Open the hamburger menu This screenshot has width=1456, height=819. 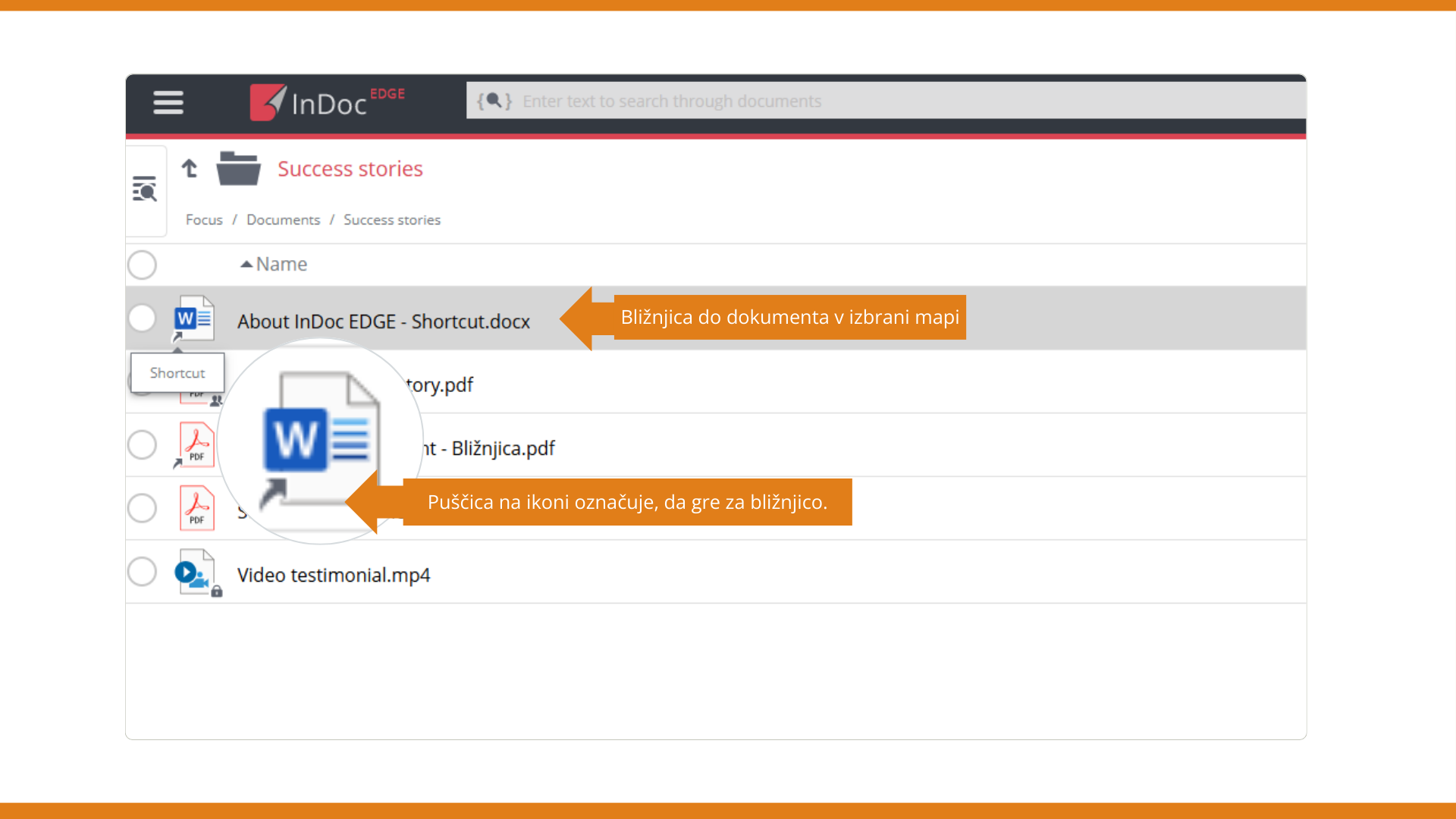(x=168, y=102)
